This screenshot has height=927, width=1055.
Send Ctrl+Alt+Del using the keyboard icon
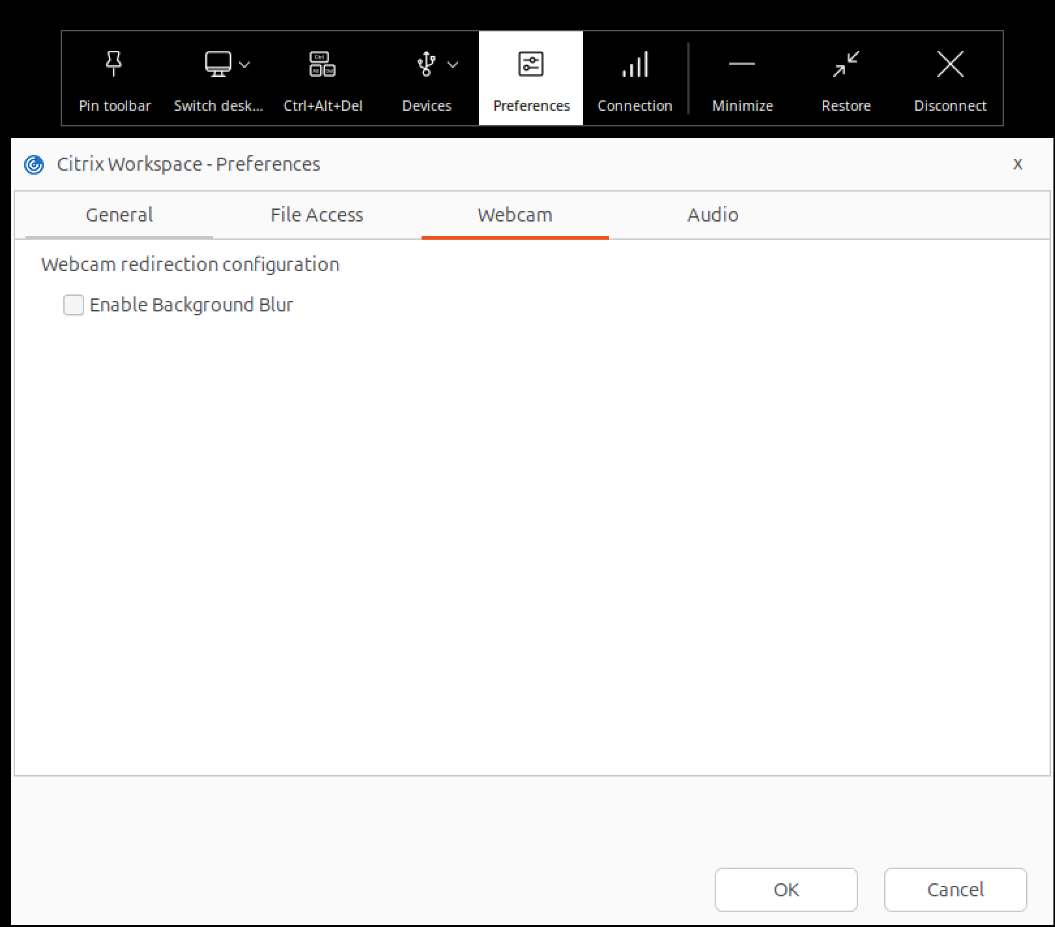[x=322, y=65]
